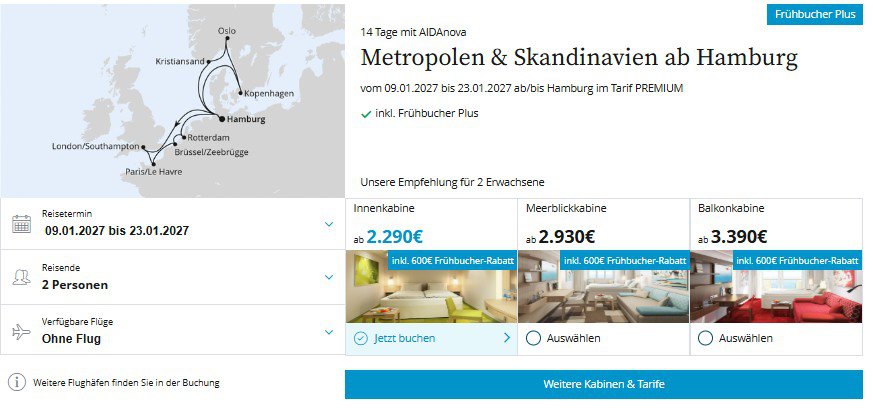873x410 pixels.
Task: Open Weitere Kabinen & Tarife
Action: (x=603, y=384)
